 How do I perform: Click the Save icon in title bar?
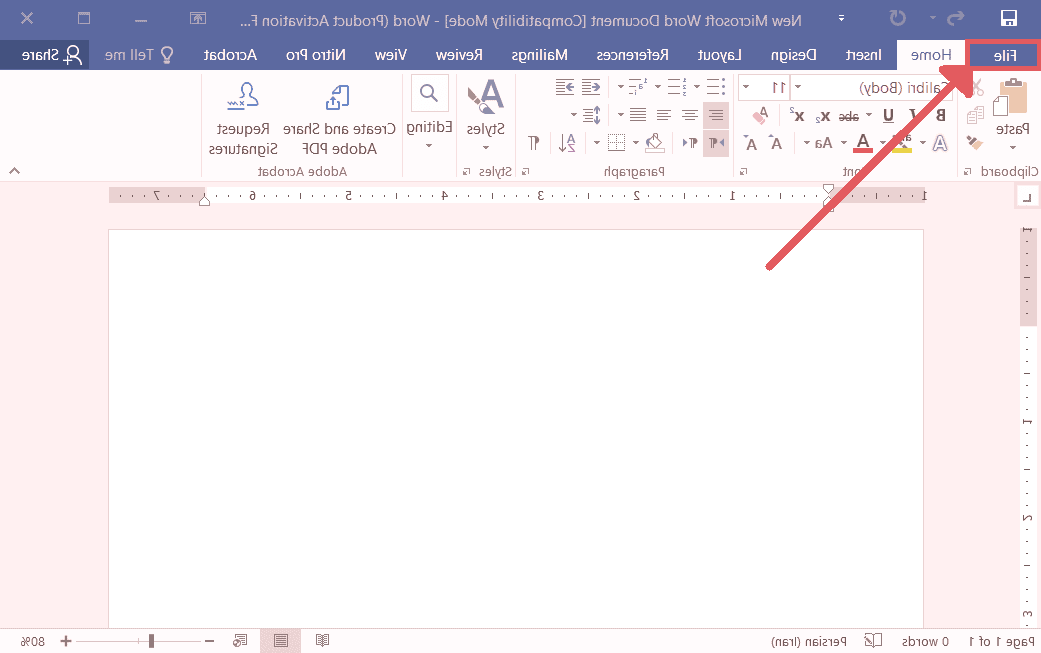[1010, 18]
